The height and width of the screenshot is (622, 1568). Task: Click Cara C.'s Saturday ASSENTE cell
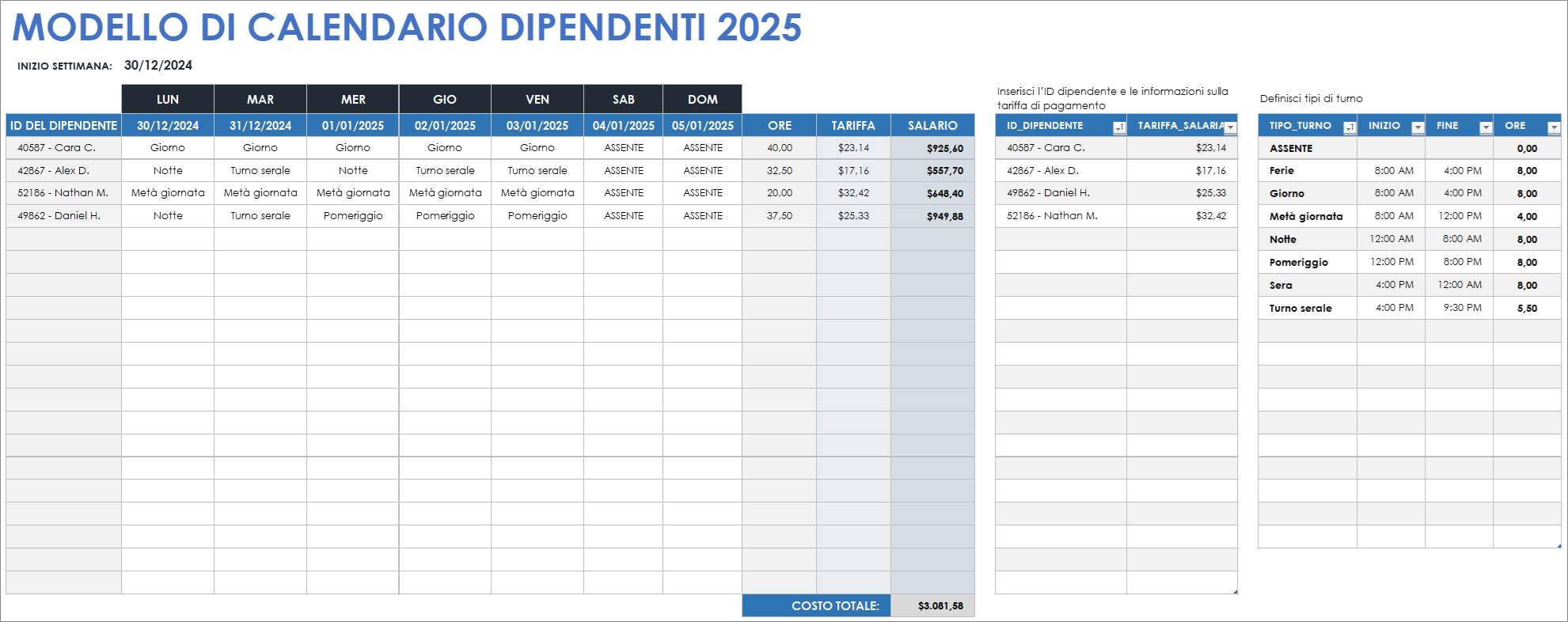click(x=624, y=148)
